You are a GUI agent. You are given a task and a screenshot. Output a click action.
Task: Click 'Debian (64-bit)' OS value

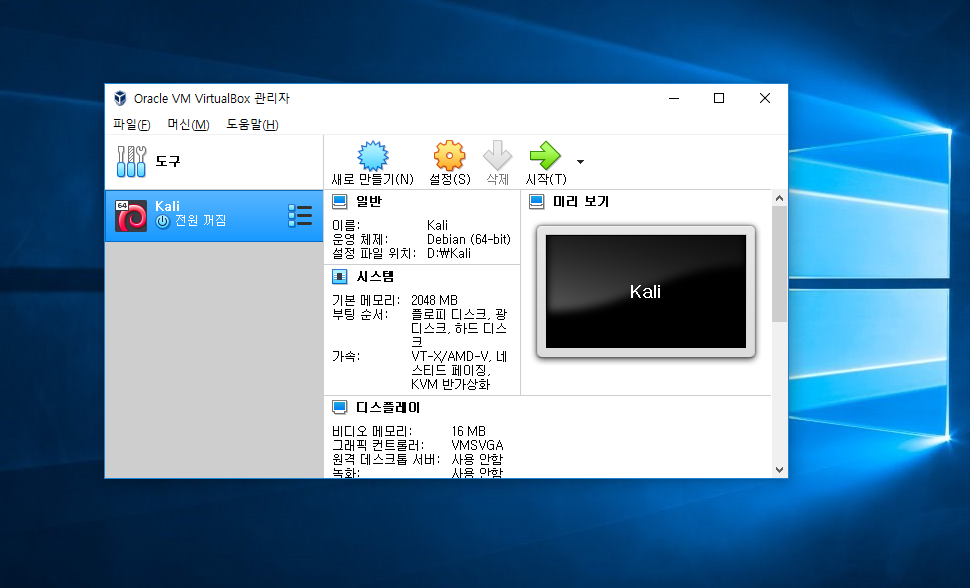pyautogui.click(x=468, y=239)
